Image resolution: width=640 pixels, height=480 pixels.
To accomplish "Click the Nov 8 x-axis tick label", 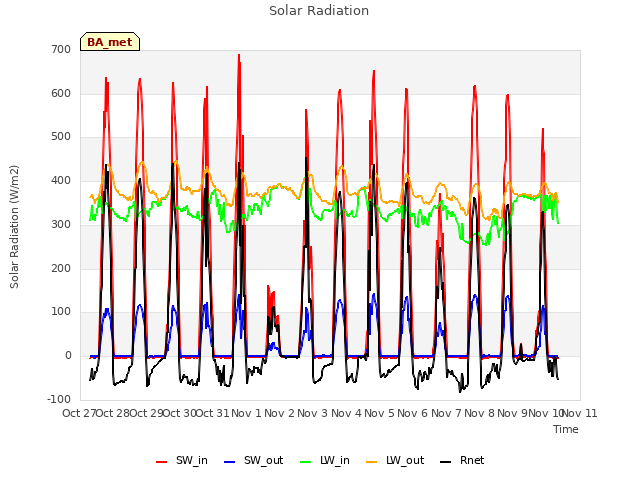I will tap(480, 413).
